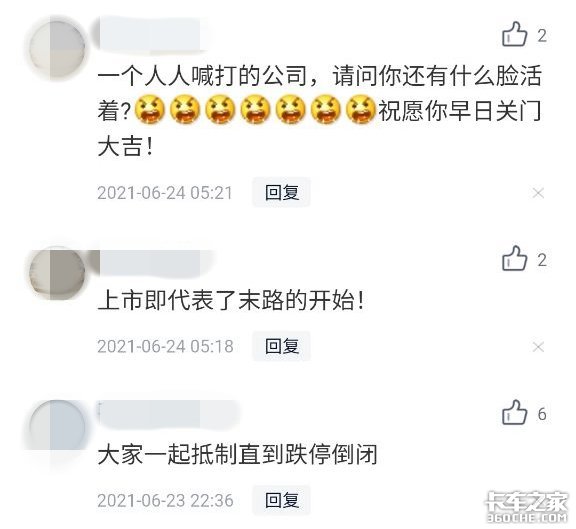Like the comment with 6 likes
Viewport: 576px width, 529px height.
514,412
